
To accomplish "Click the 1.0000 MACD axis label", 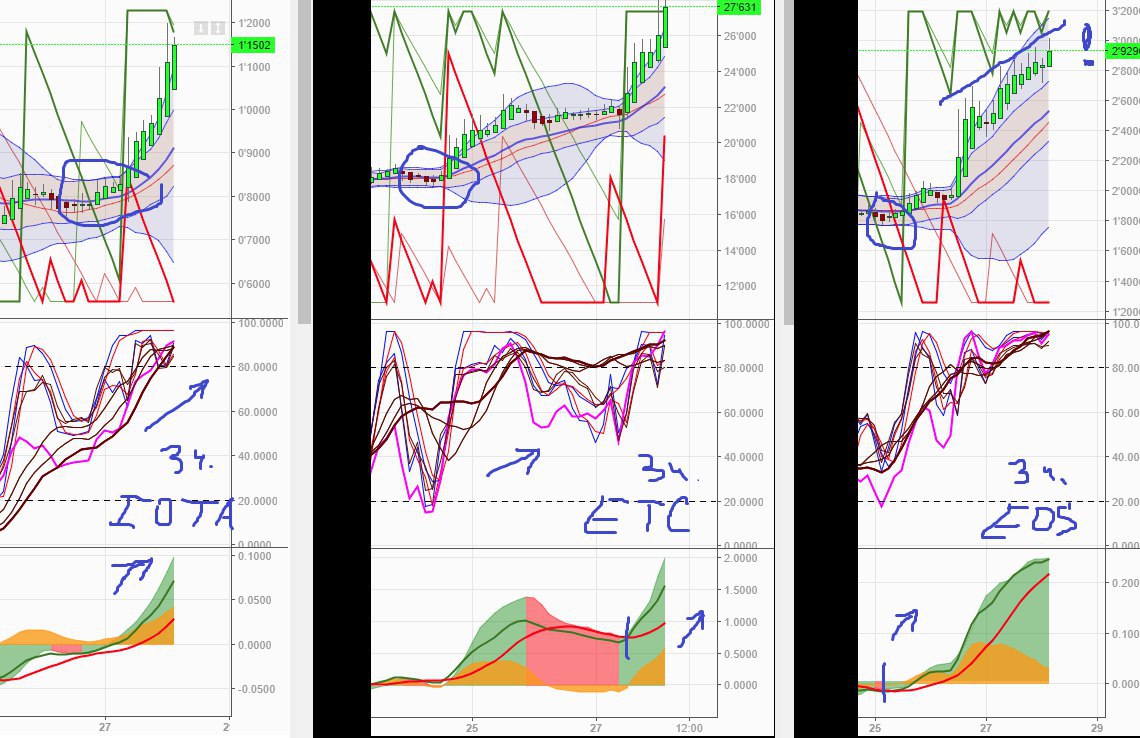I will click(x=740, y=622).
